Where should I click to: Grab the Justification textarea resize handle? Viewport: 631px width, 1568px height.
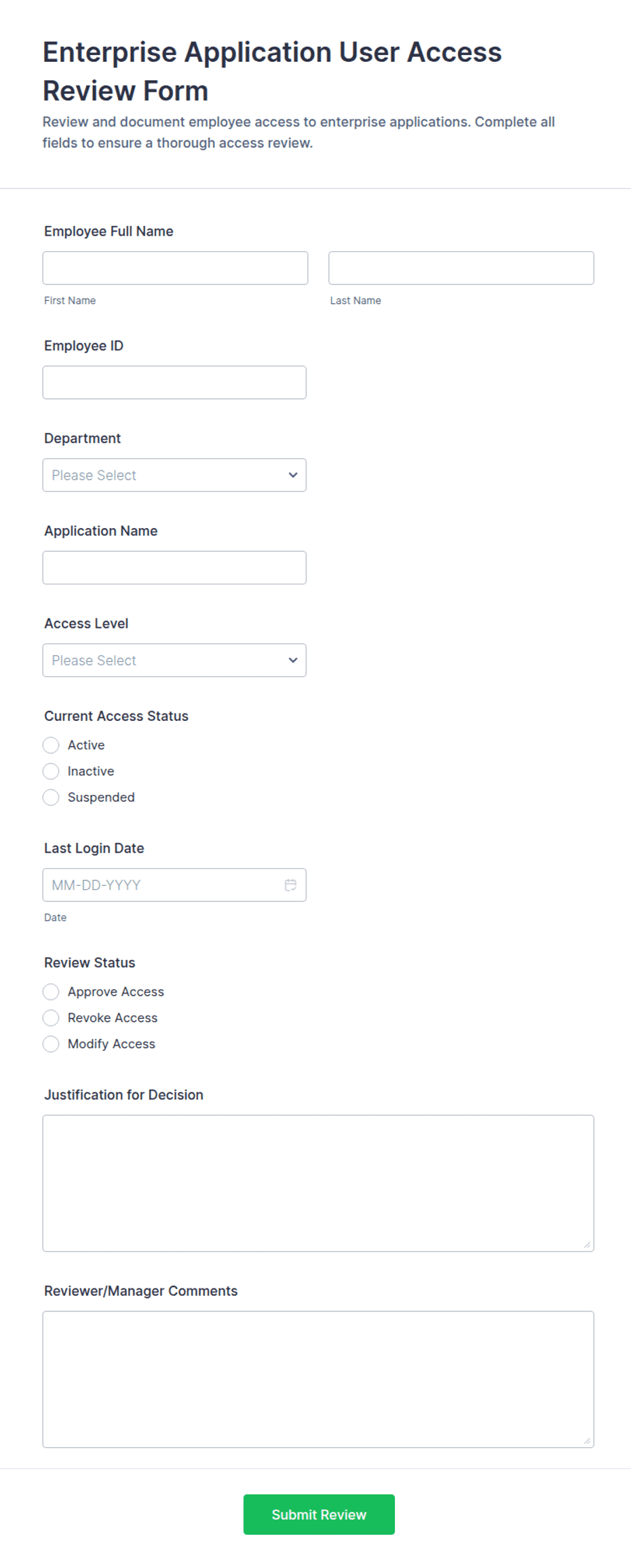pos(587,1244)
